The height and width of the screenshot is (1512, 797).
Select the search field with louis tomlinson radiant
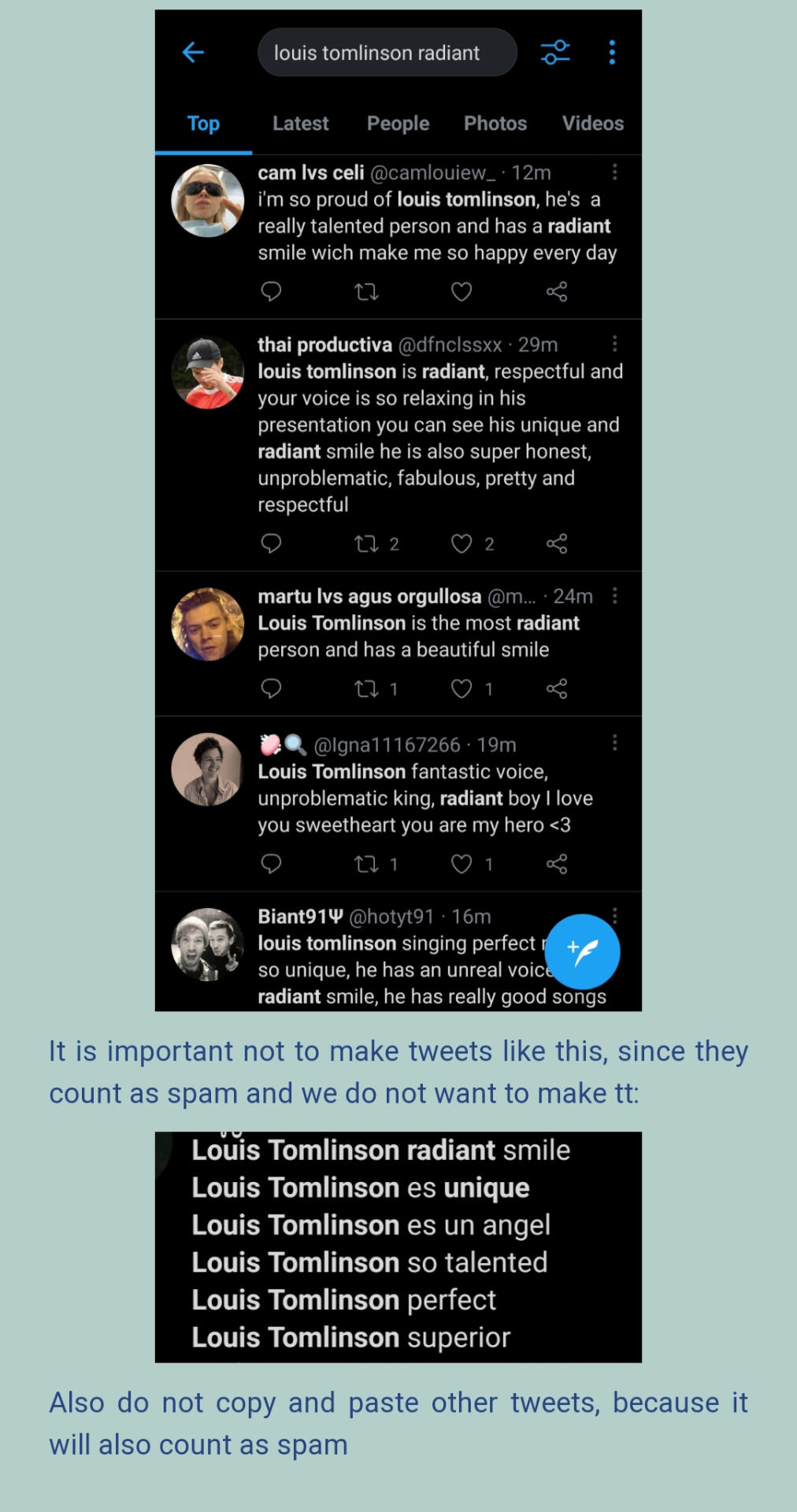387,53
